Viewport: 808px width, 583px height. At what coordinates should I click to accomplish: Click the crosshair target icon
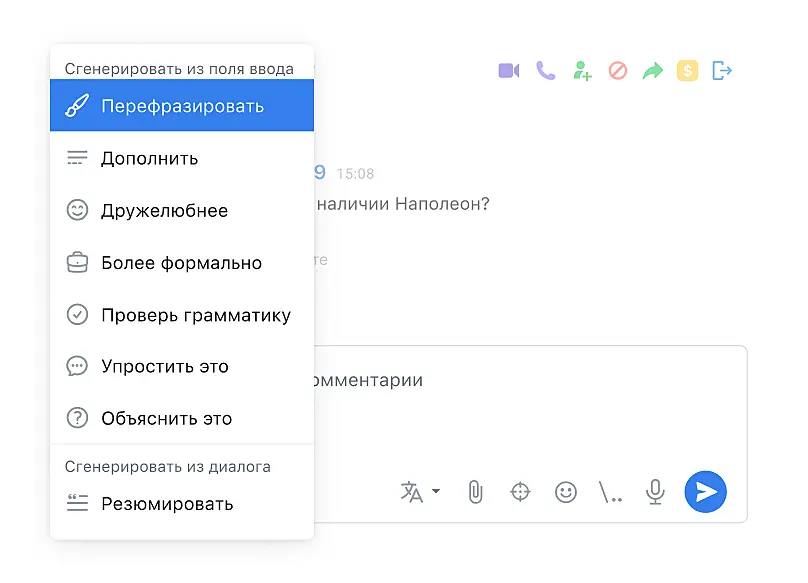(520, 492)
